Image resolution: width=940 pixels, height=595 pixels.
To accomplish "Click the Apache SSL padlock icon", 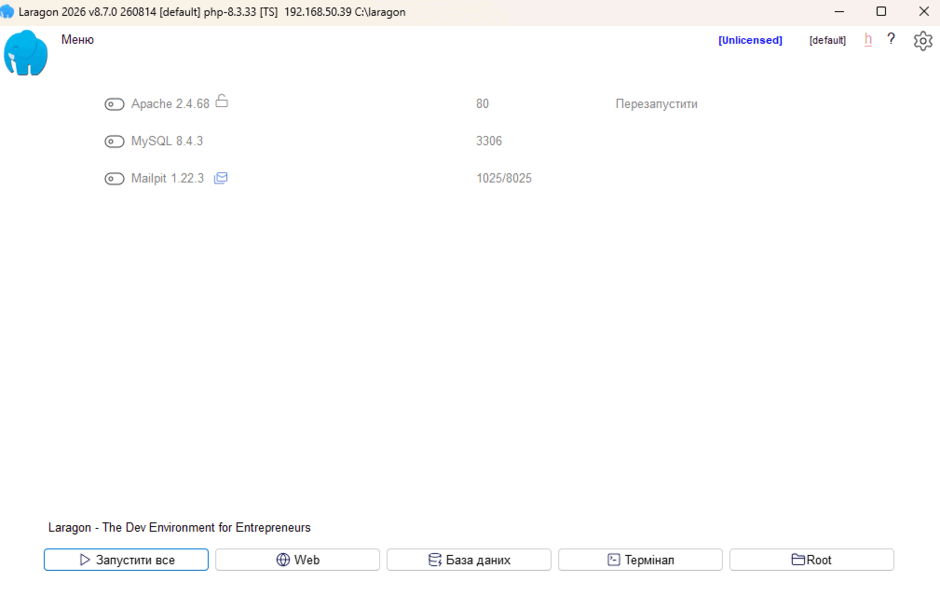I will [x=222, y=101].
